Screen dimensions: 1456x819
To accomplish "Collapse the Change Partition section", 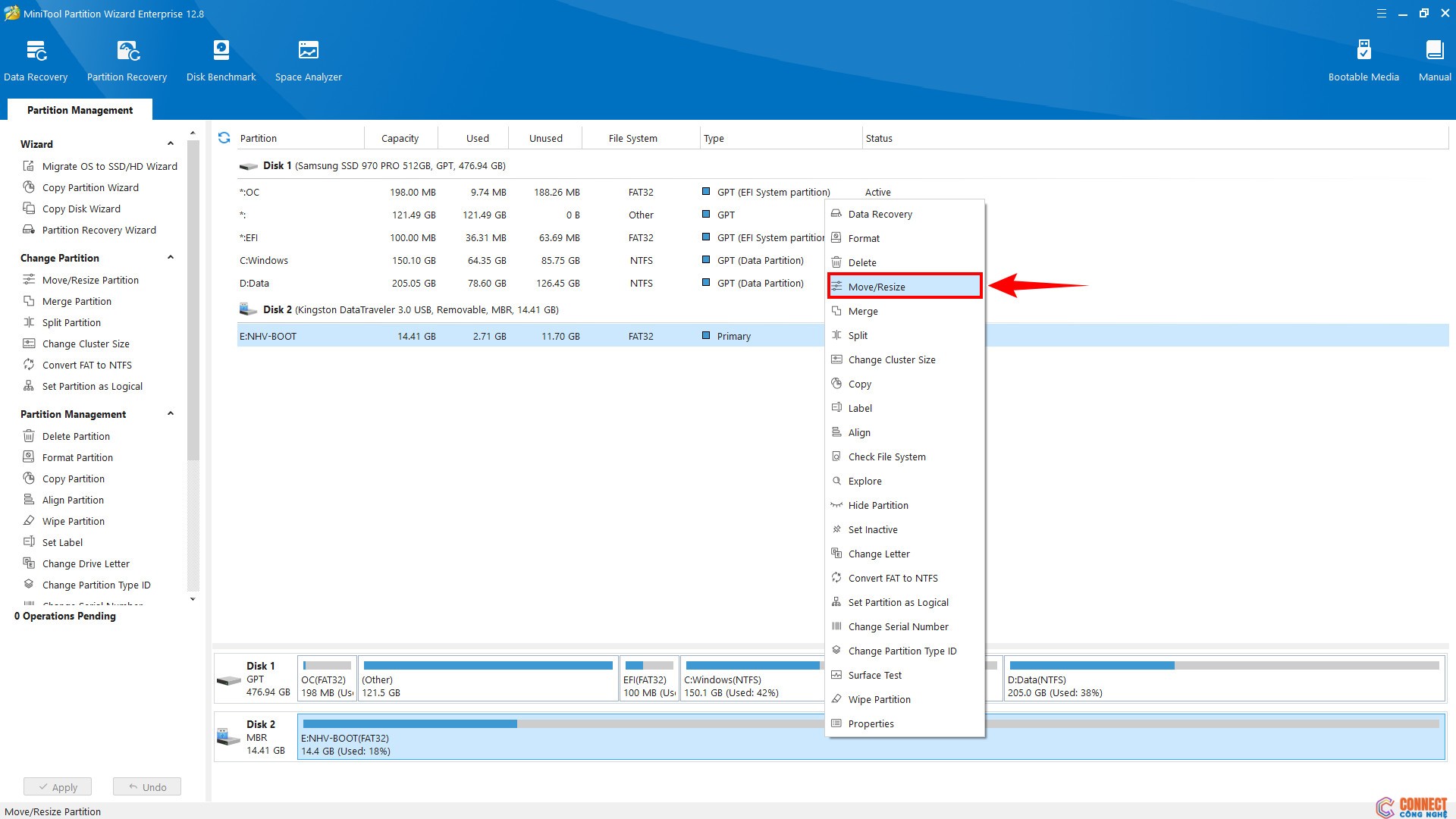I will pos(171,258).
